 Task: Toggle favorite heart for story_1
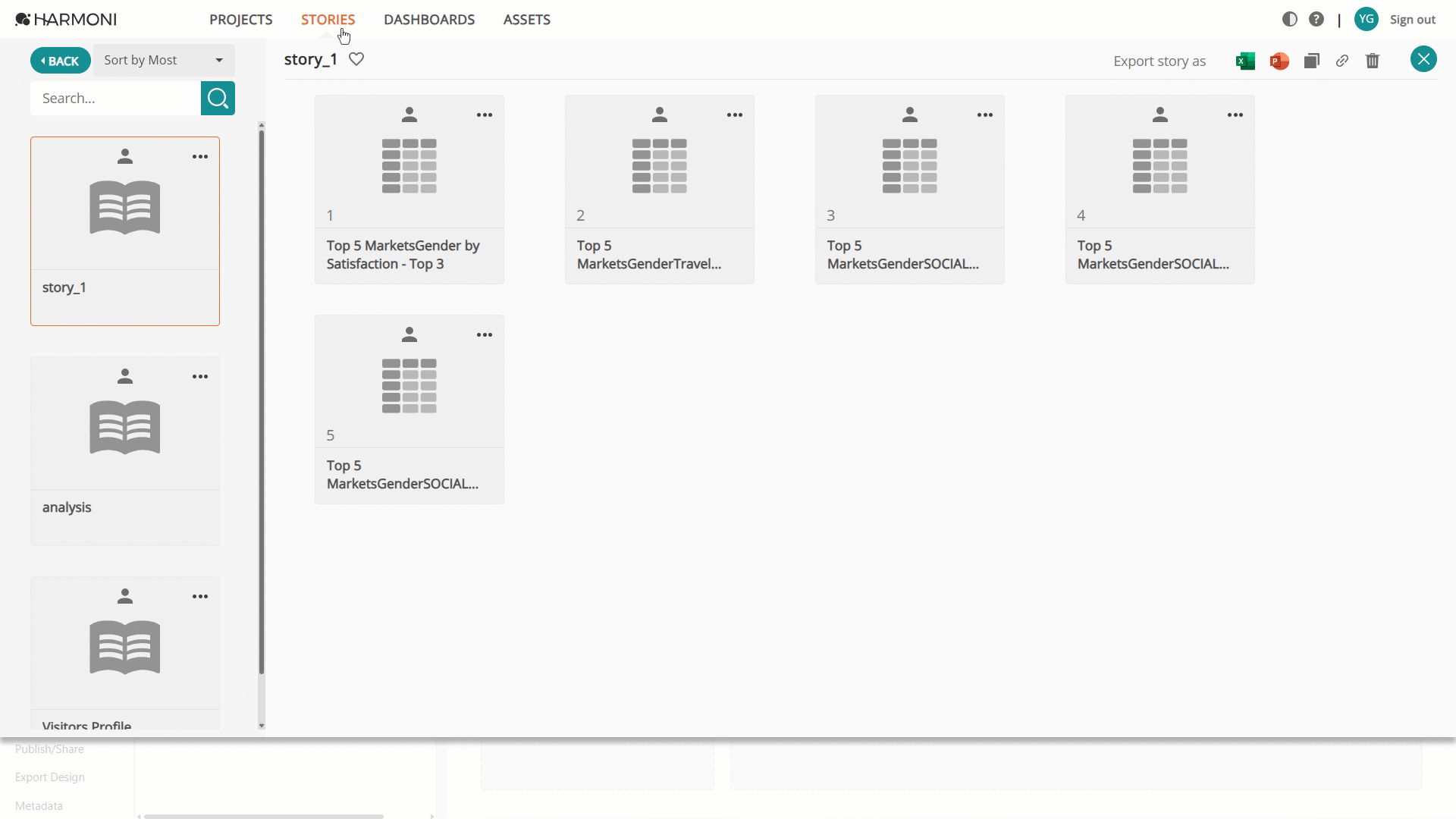tap(356, 59)
